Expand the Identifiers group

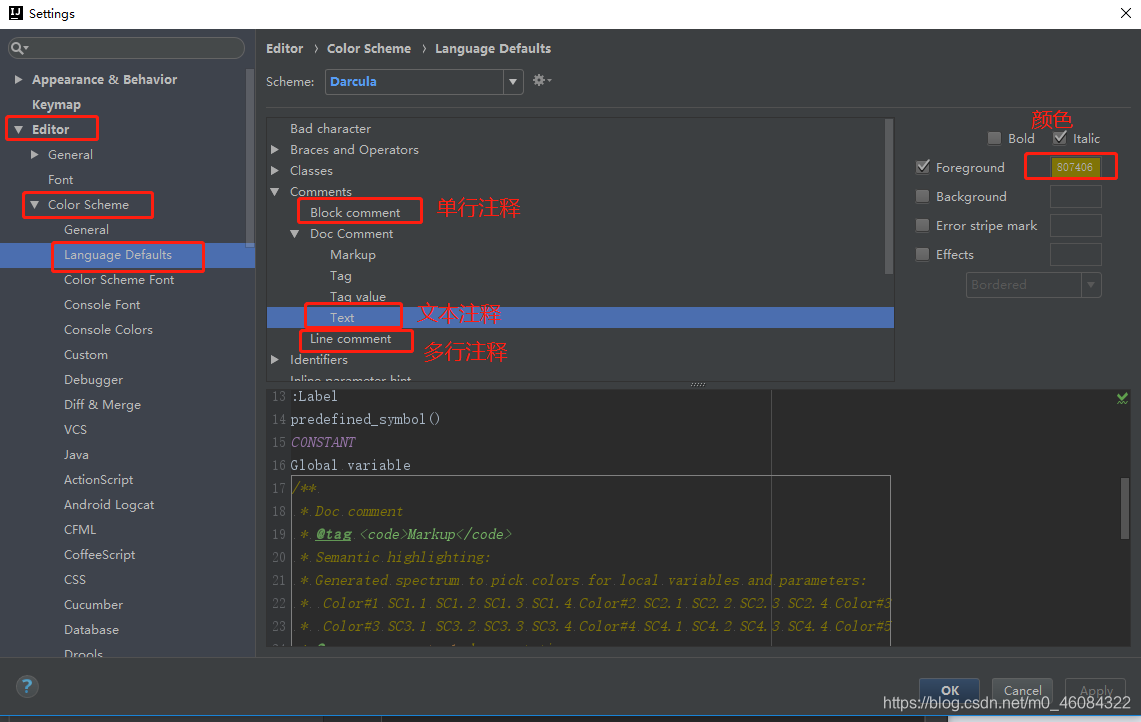tap(275, 360)
